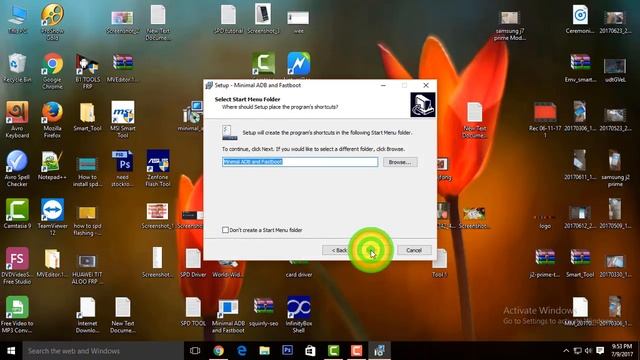Select the j2-prime archive icon

pos(544,263)
